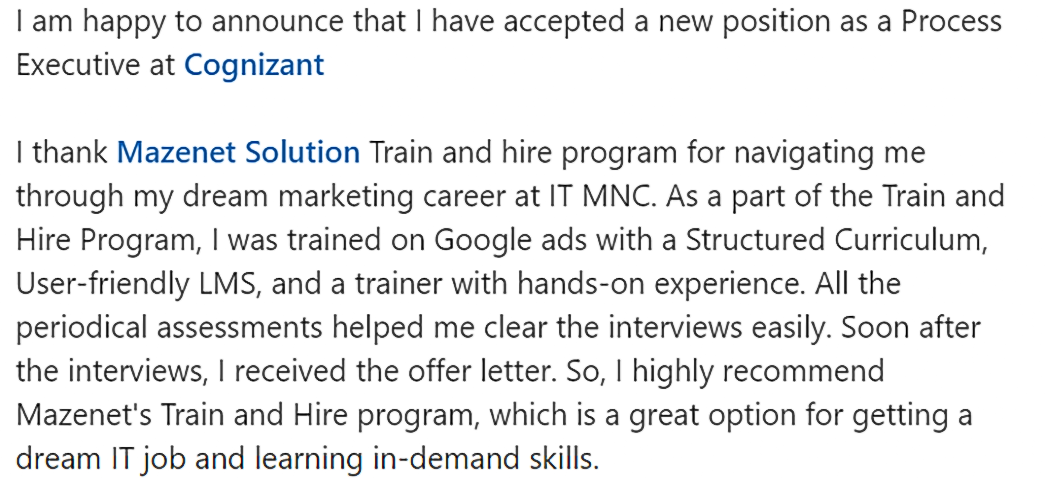Open the Cognizant company link
The height and width of the screenshot is (485, 1046).
(x=254, y=65)
